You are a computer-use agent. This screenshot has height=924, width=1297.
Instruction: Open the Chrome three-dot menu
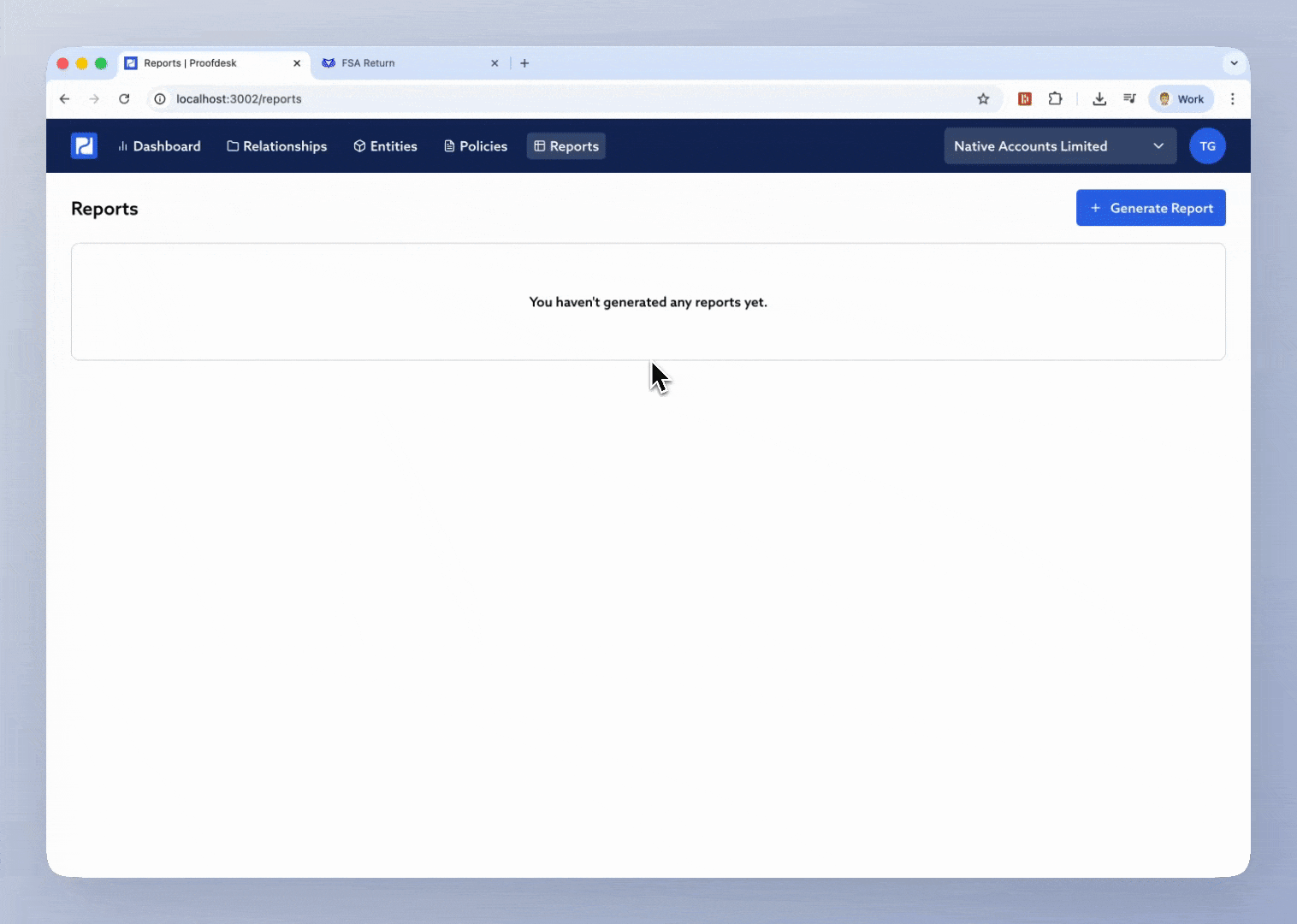1232,99
